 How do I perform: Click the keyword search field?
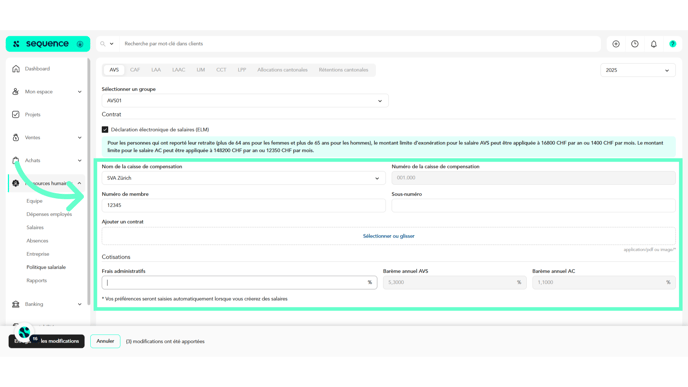click(x=360, y=44)
